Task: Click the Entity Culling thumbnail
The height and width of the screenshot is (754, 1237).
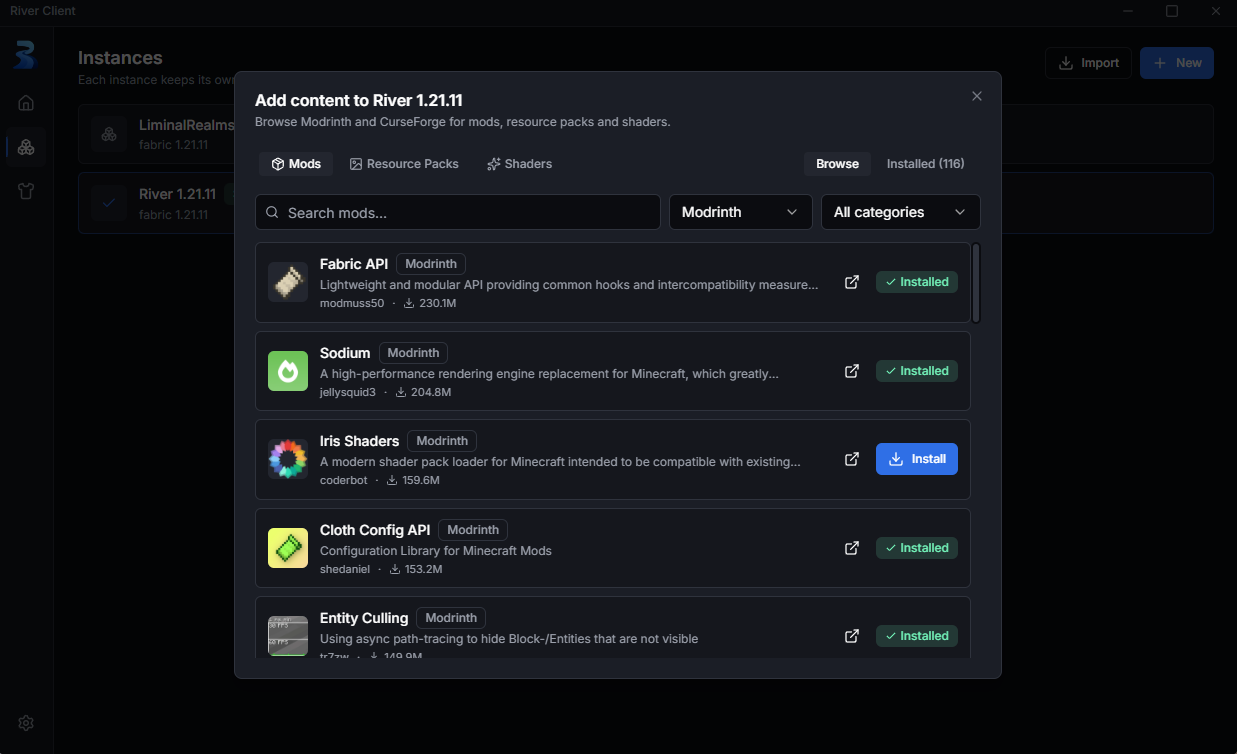Action: pyautogui.click(x=288, y=636)
